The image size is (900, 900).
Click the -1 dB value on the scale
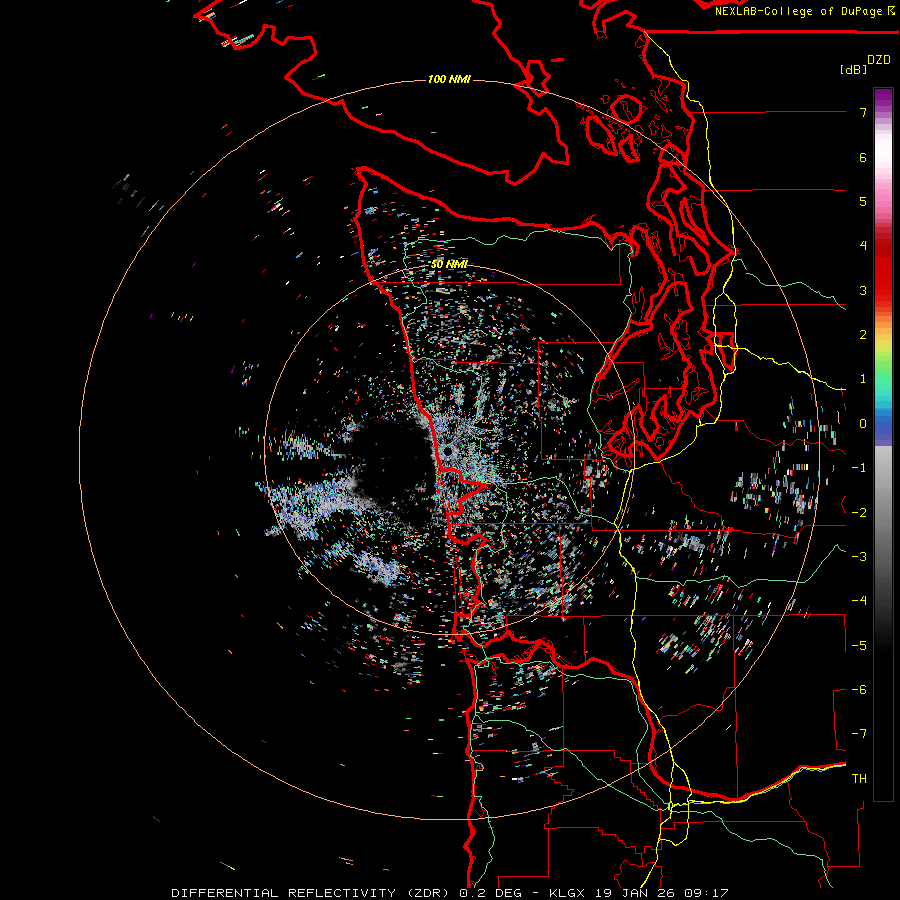(x=859, y=468)
